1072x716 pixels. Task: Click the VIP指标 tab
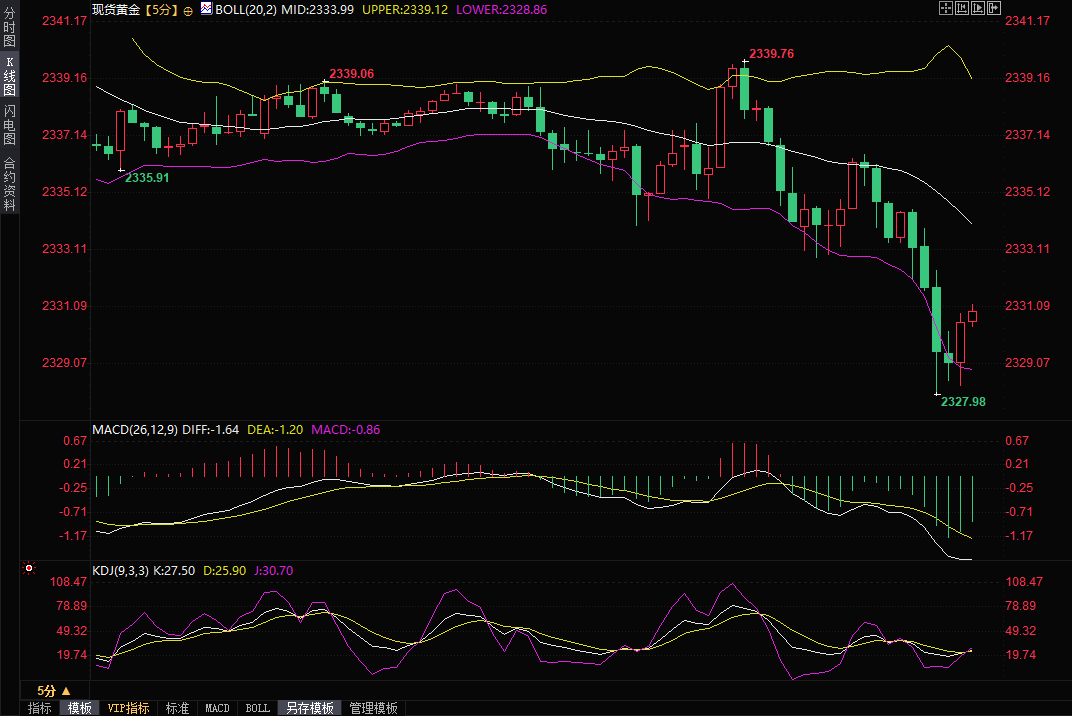coord(129,708)
